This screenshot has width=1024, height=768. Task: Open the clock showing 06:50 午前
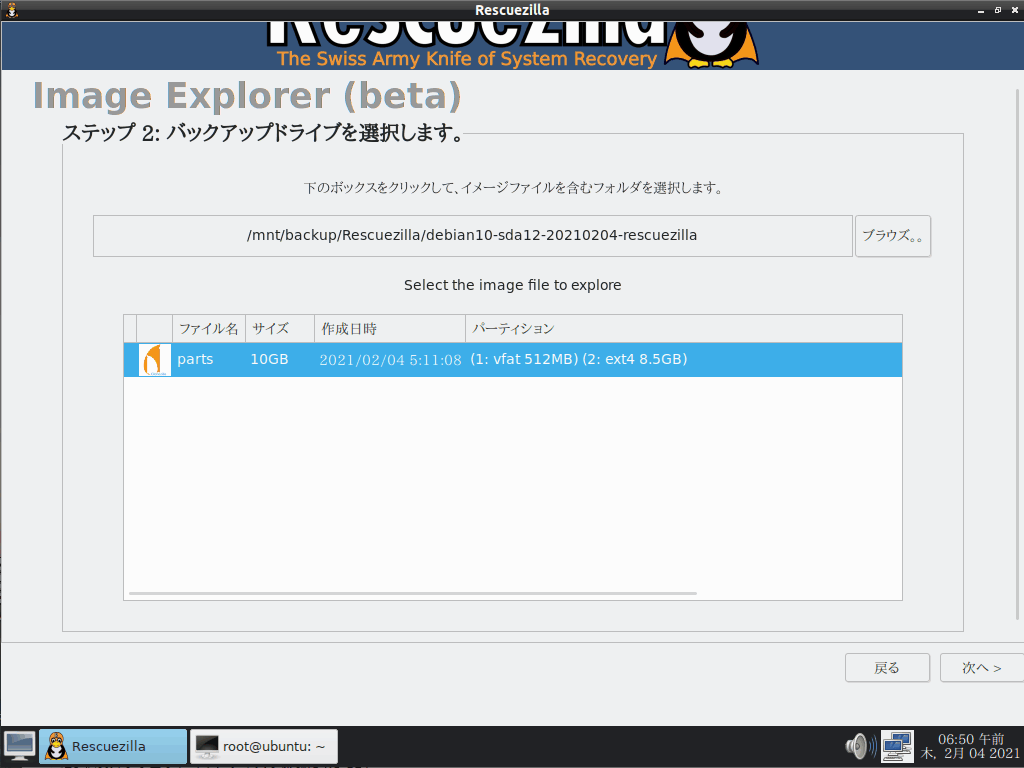click(970, 746)
